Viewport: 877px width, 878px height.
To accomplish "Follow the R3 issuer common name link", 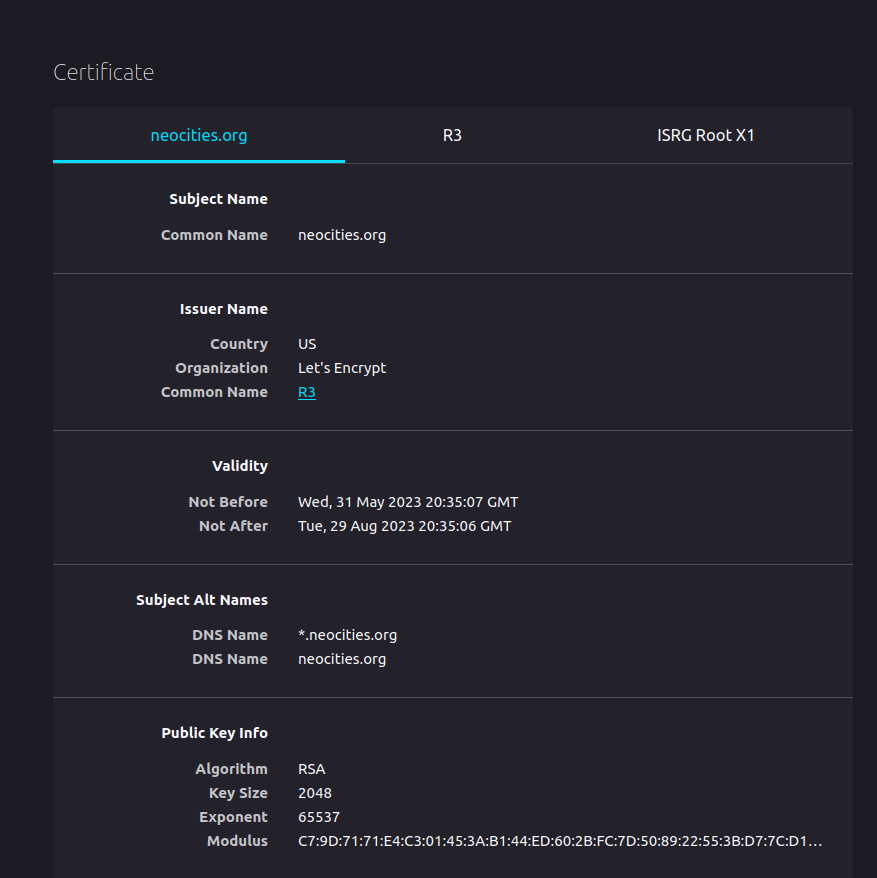I will (306, 392).
